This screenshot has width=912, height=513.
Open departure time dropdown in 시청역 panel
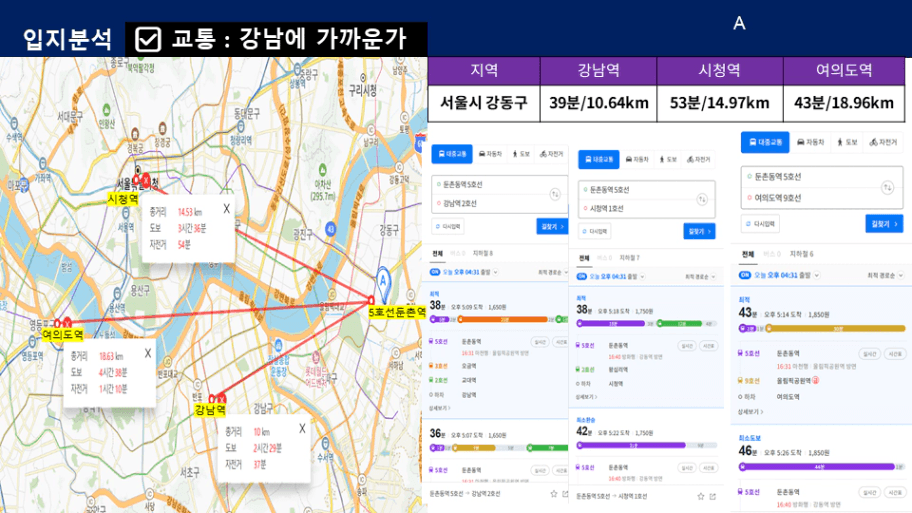coord(642,276)
